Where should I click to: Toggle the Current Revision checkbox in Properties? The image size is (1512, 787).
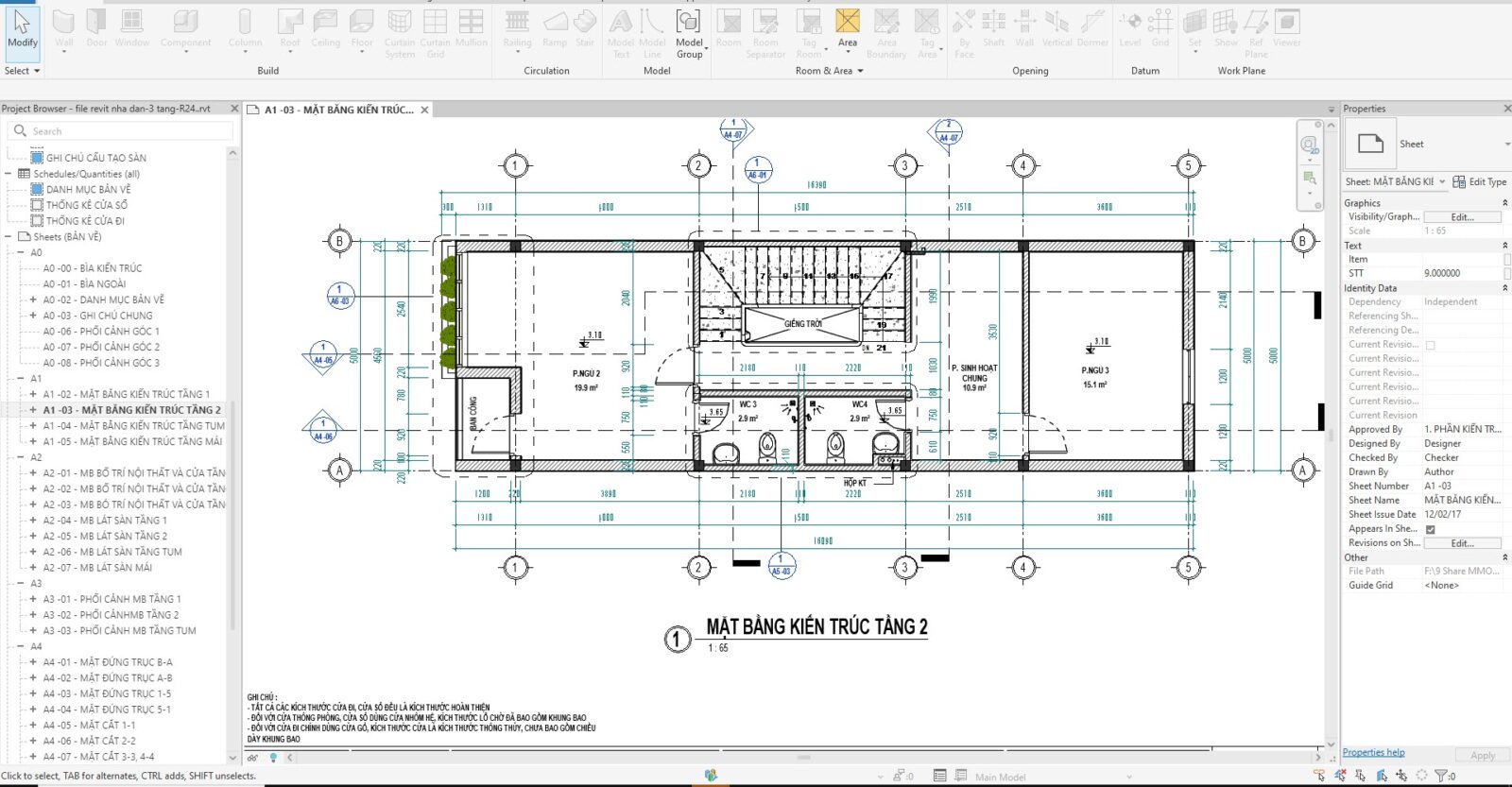coord(1431,345)
